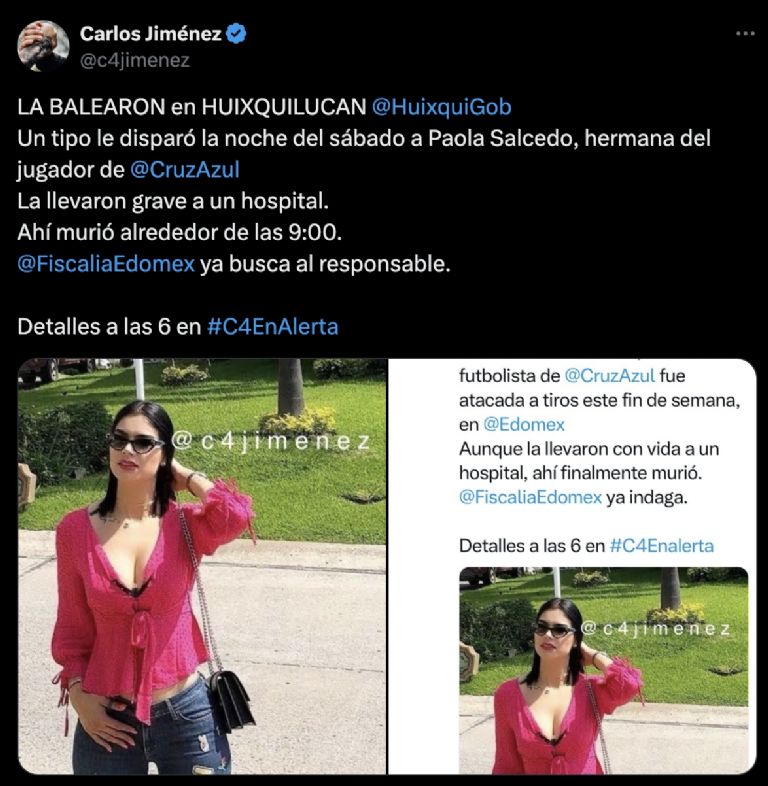Screen dimensions: 768x786
Task: Click @CruzAzul inside the embedded screenshot
Action: click(610, 375)
